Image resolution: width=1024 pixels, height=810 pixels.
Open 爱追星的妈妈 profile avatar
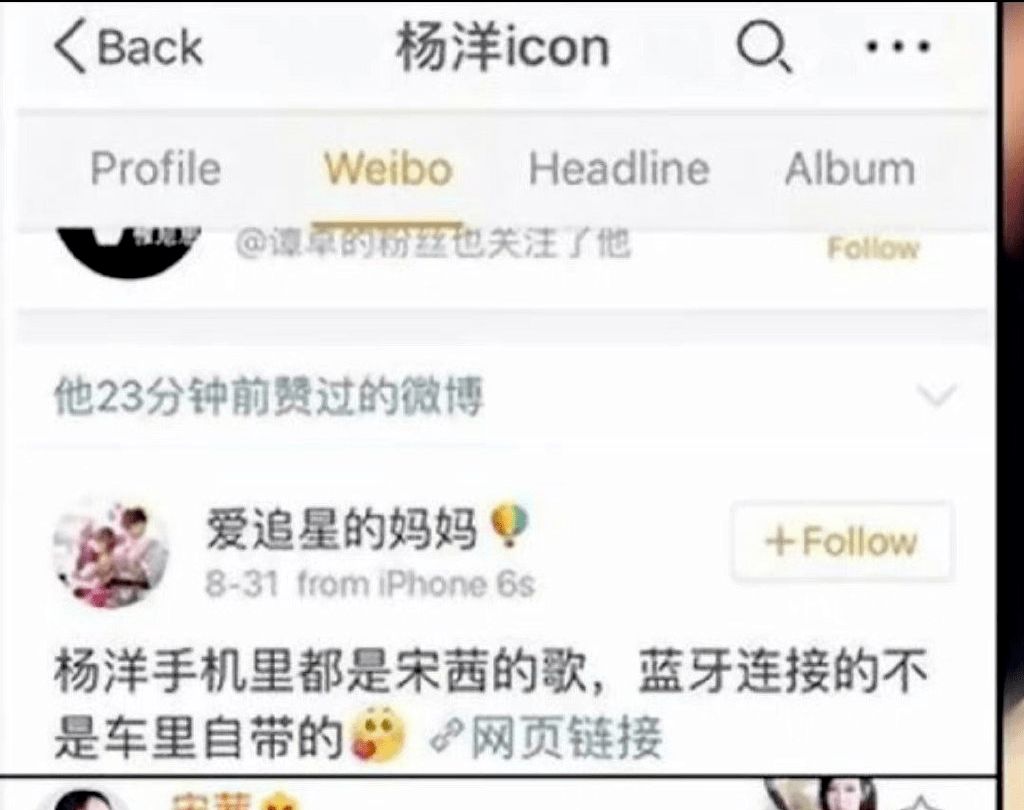[x=110, y=555]
